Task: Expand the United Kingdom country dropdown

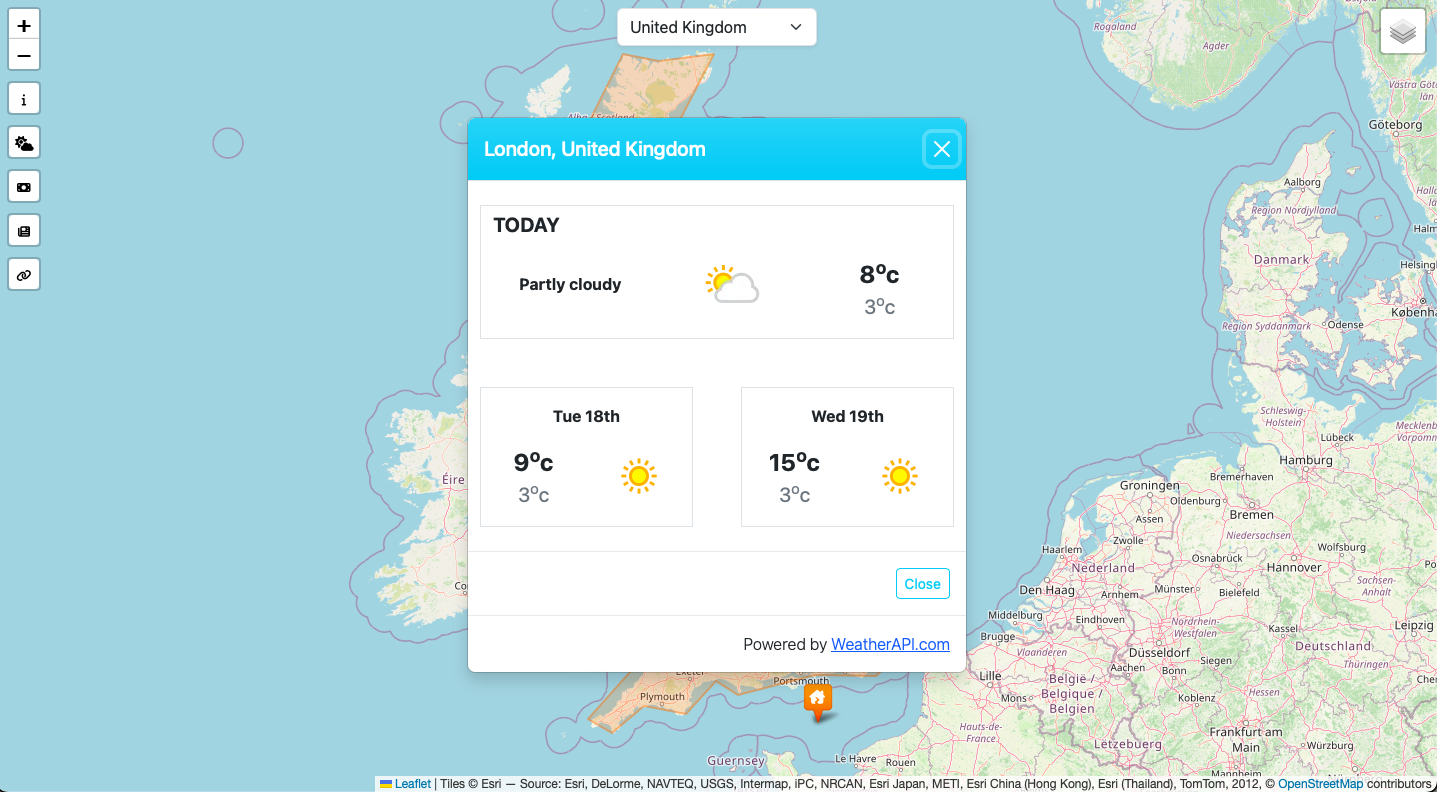Action: tap(716, 27)
